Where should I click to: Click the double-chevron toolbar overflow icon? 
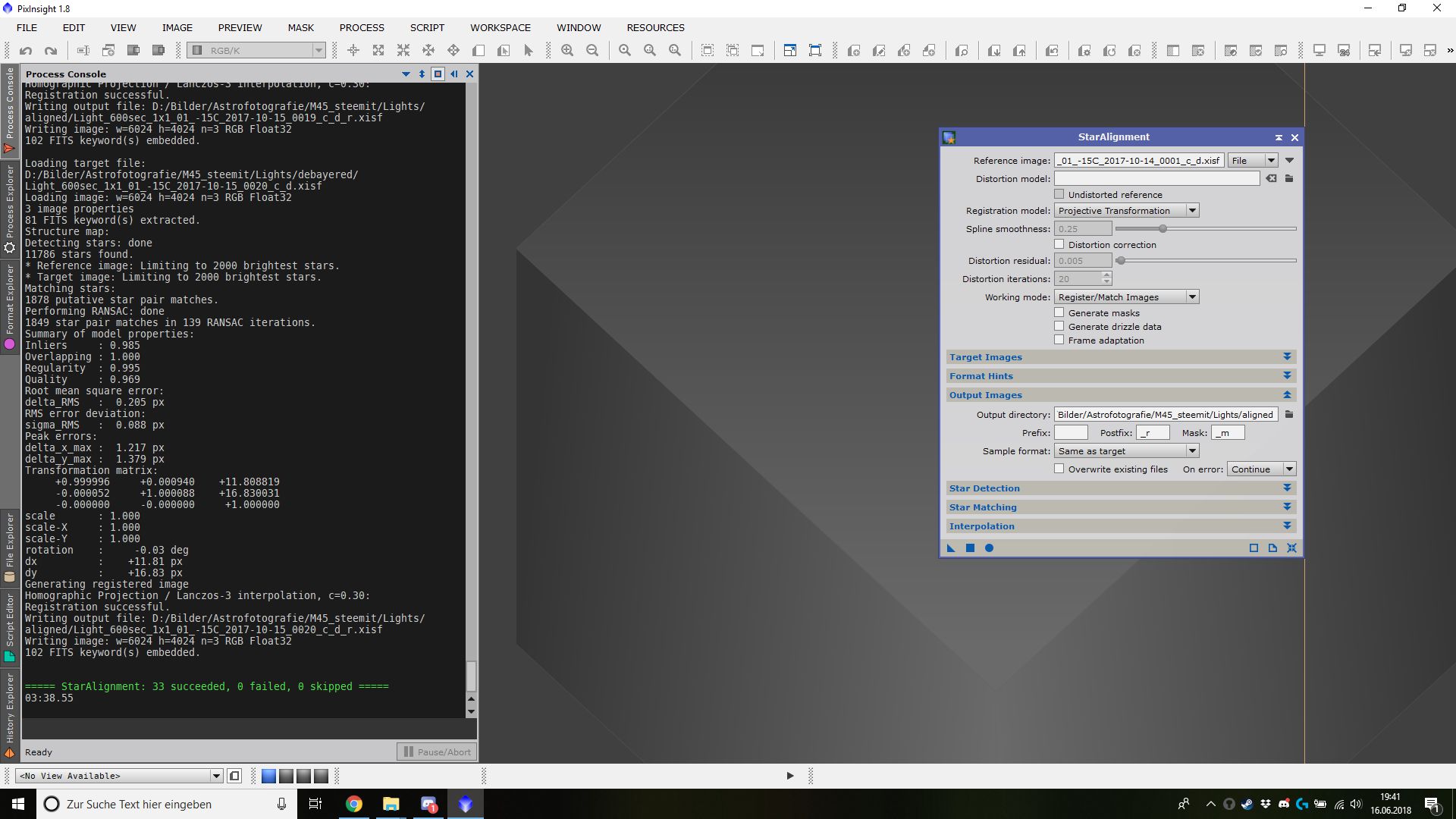point(1450,51)
